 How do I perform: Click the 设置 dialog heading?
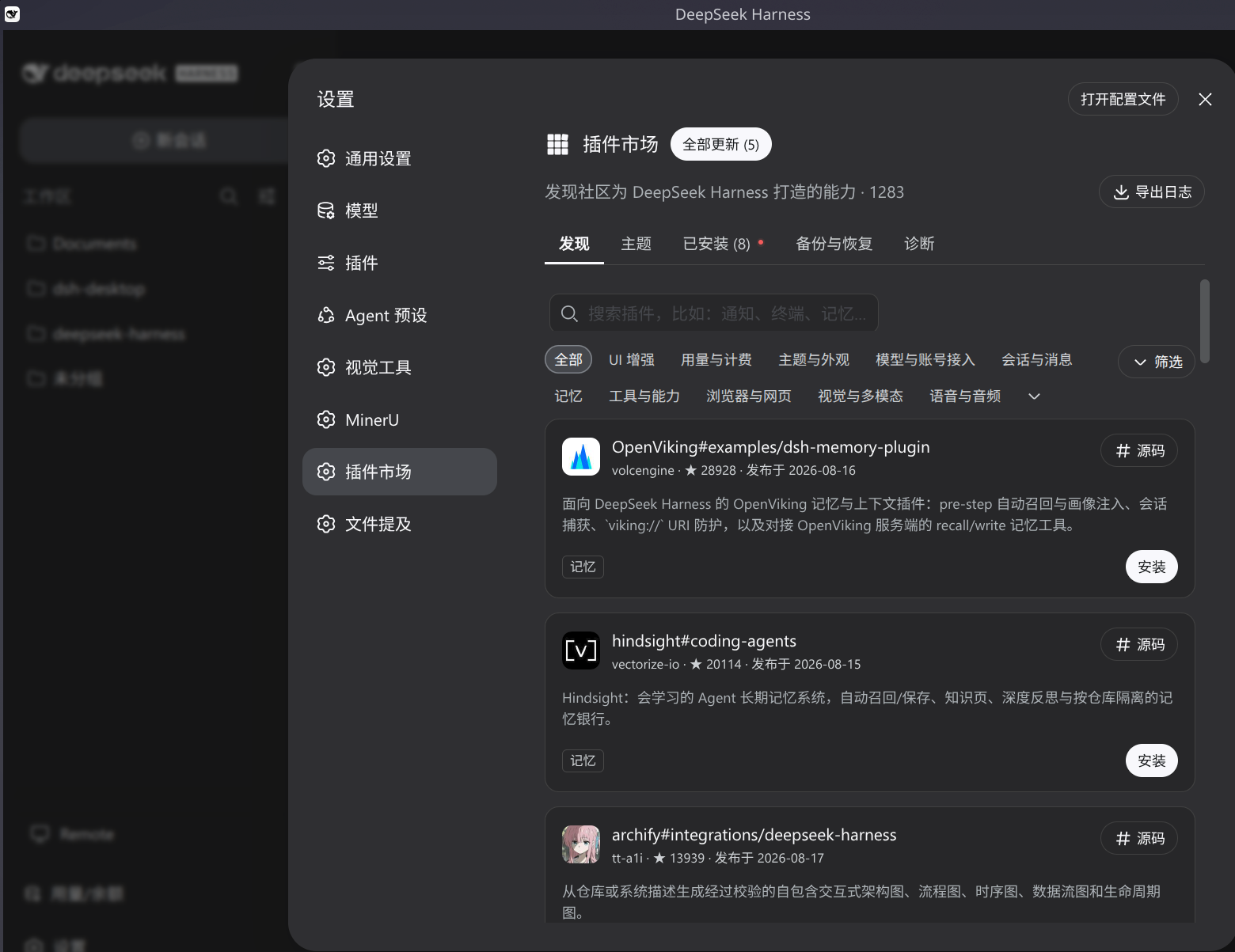click(336, 100)
